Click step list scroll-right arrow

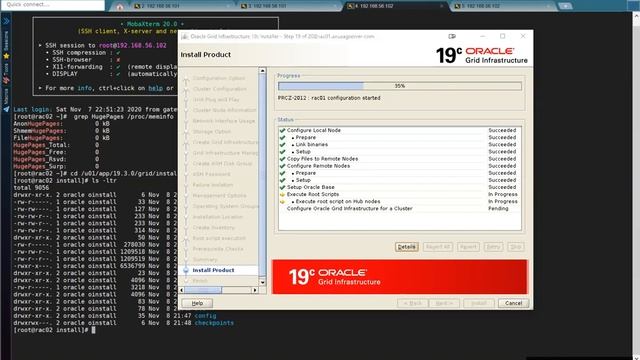pos(255,290)
